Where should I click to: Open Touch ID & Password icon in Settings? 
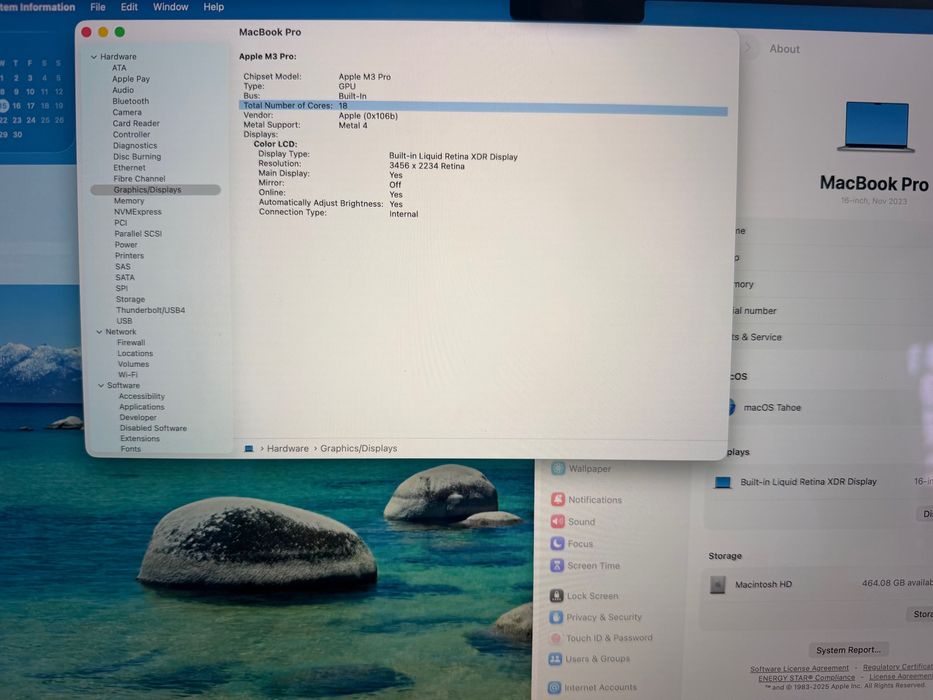click(x=556, y=638)
